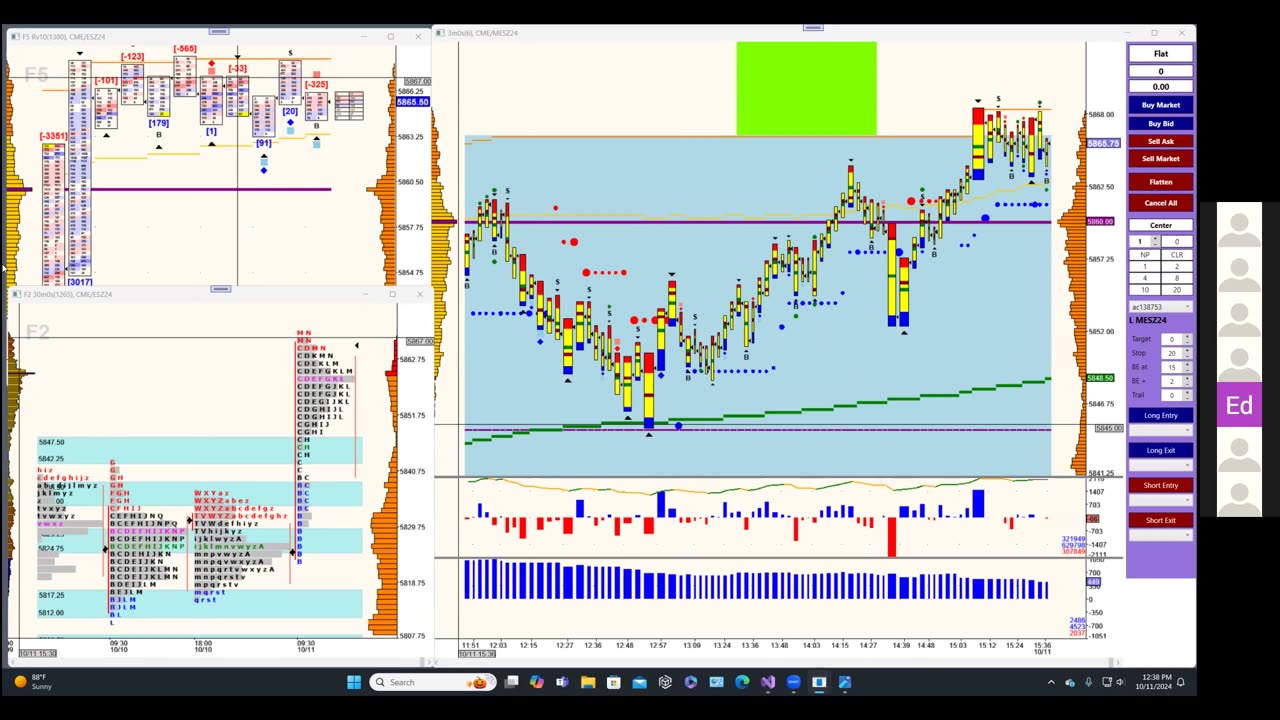Open the Microsoft Store taskbar icon
Screen dimensions: 1280x720
tap(614, 682)
